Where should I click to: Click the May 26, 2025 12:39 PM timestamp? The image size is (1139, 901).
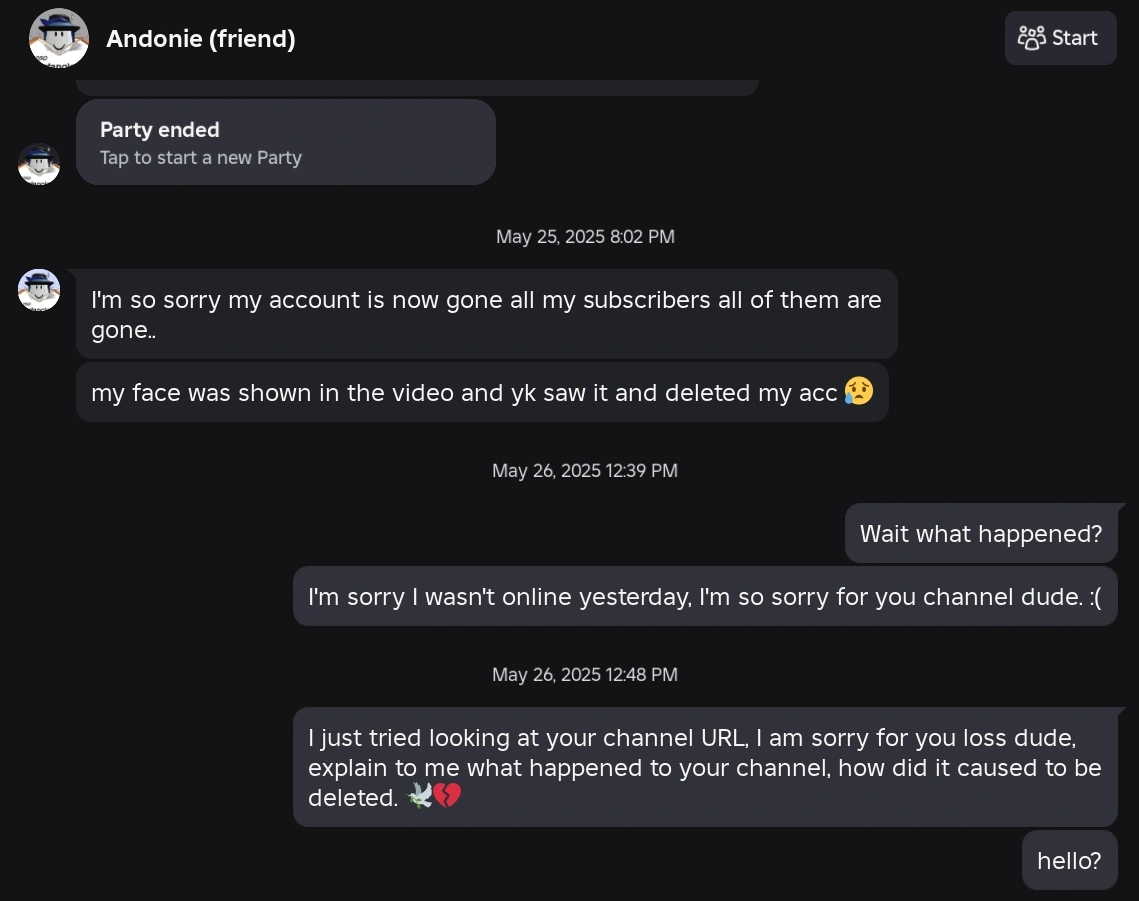tap(585, 471)
